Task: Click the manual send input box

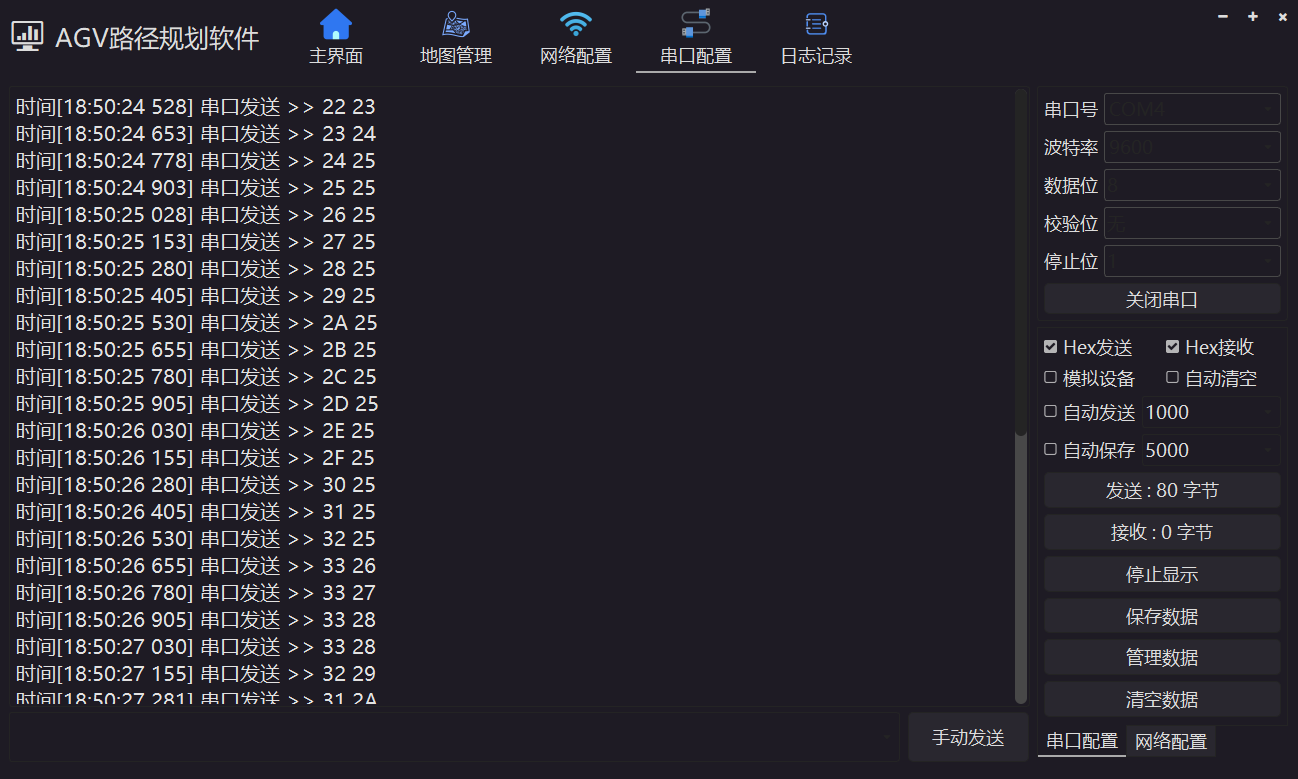Action: click(x=450, y=737)
